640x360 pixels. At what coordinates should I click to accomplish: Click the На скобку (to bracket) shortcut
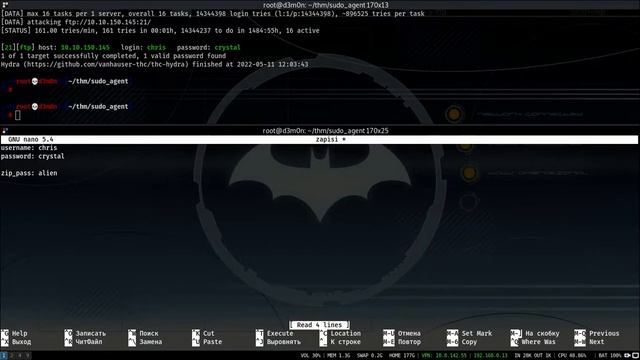coord(535,333)
